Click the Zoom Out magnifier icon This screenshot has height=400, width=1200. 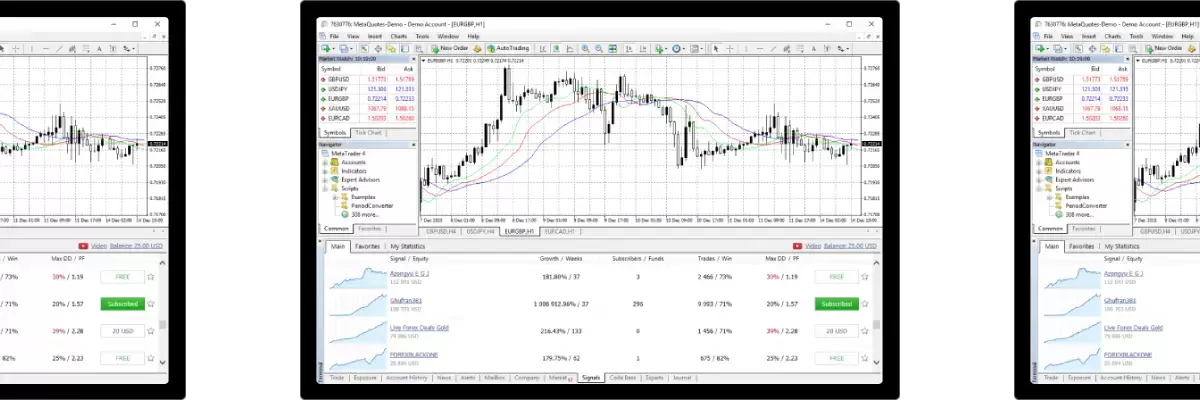(x=599, y=48)
